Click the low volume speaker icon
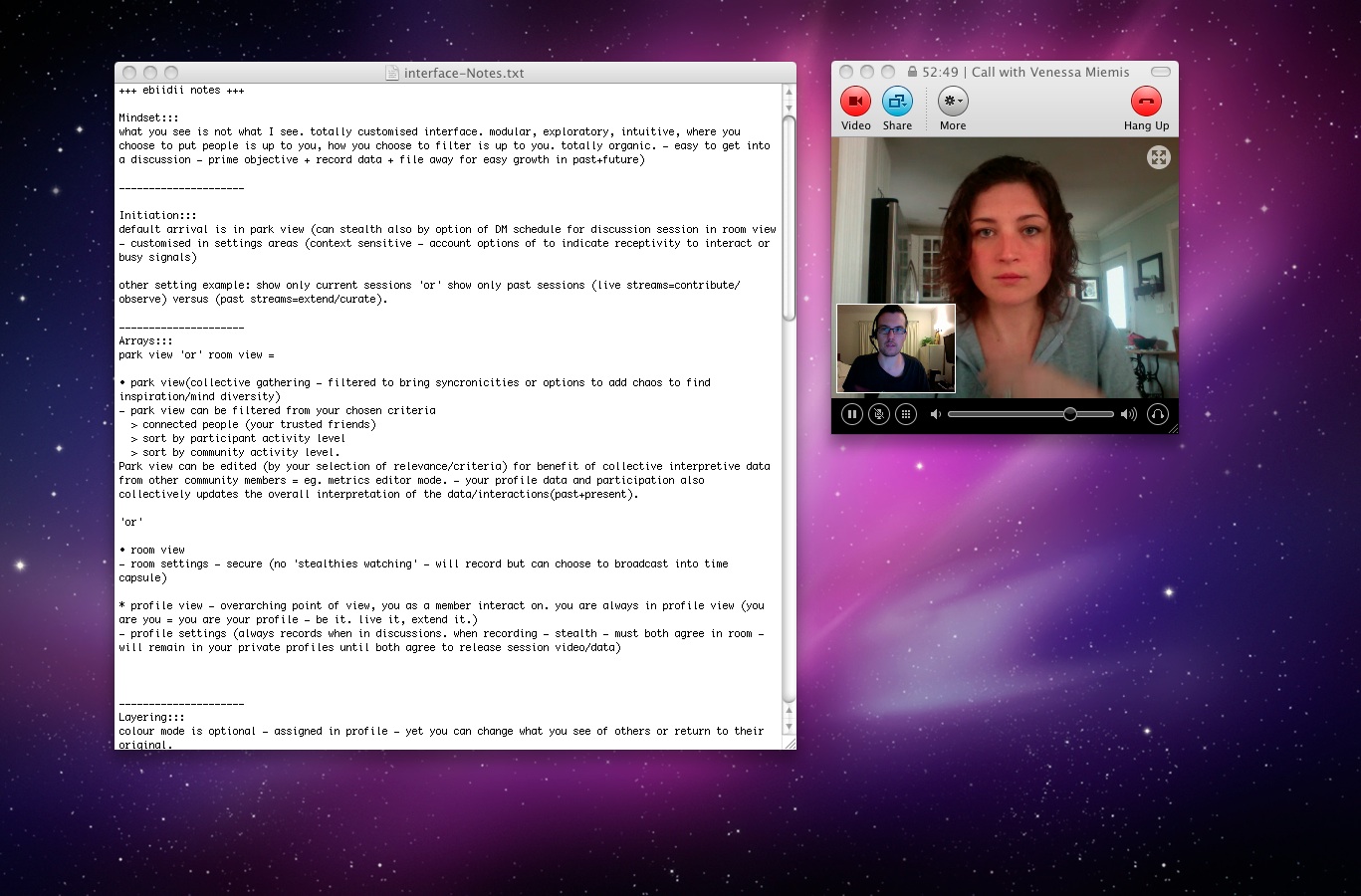Screen dimensions: 1361x896 pos(935,414)
